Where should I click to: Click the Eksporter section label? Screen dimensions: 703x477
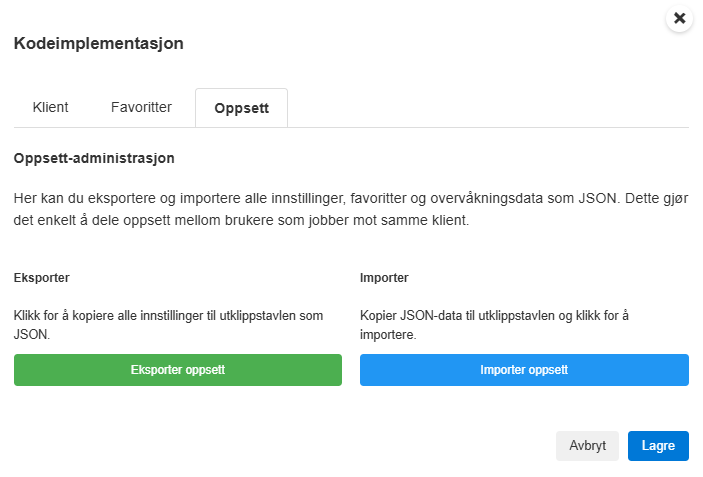[x=42, y=278]
